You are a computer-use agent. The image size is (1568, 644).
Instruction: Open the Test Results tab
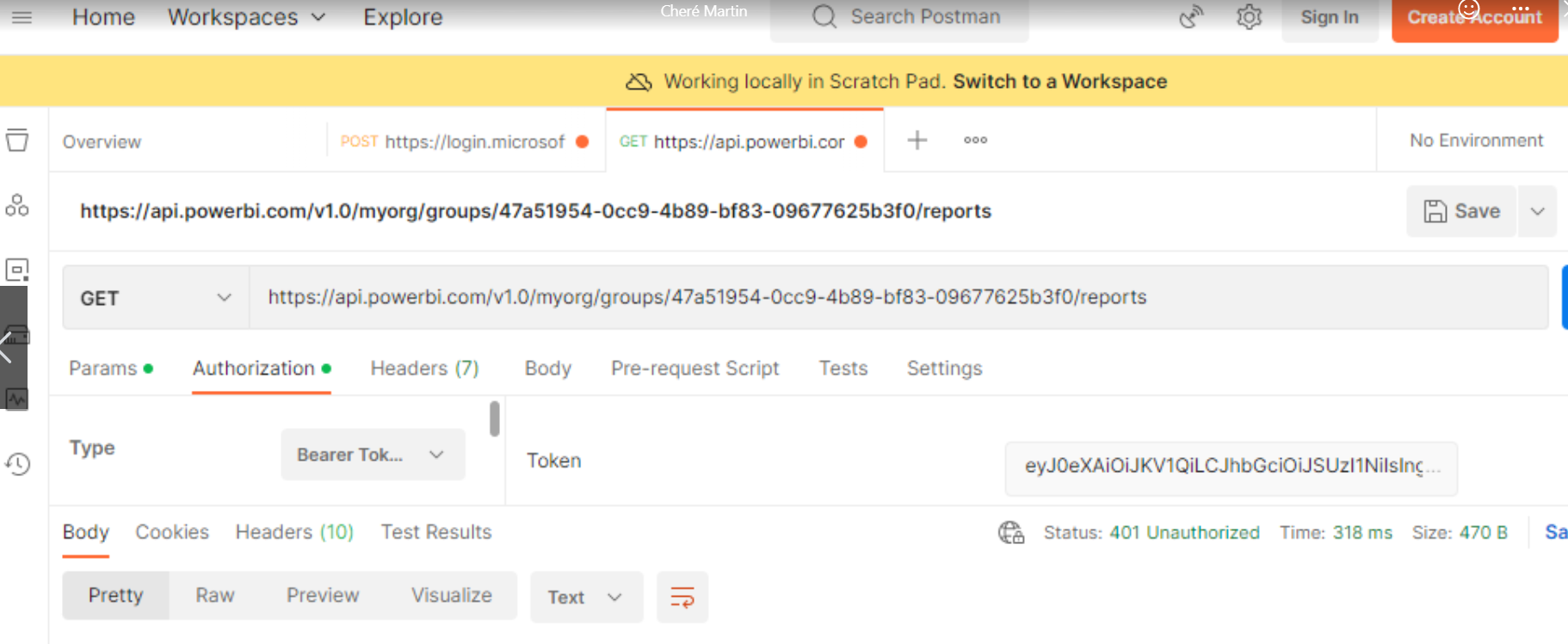pos(436,532)
